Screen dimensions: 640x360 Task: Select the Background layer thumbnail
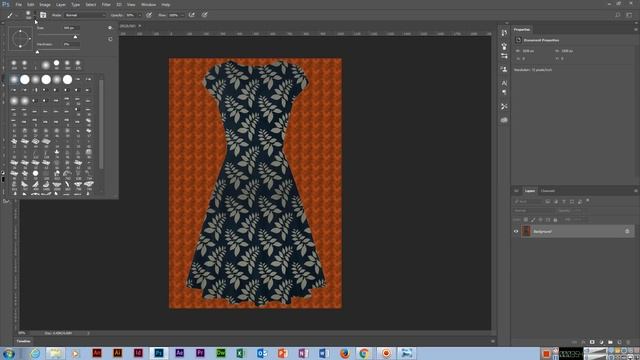point(526,231)
